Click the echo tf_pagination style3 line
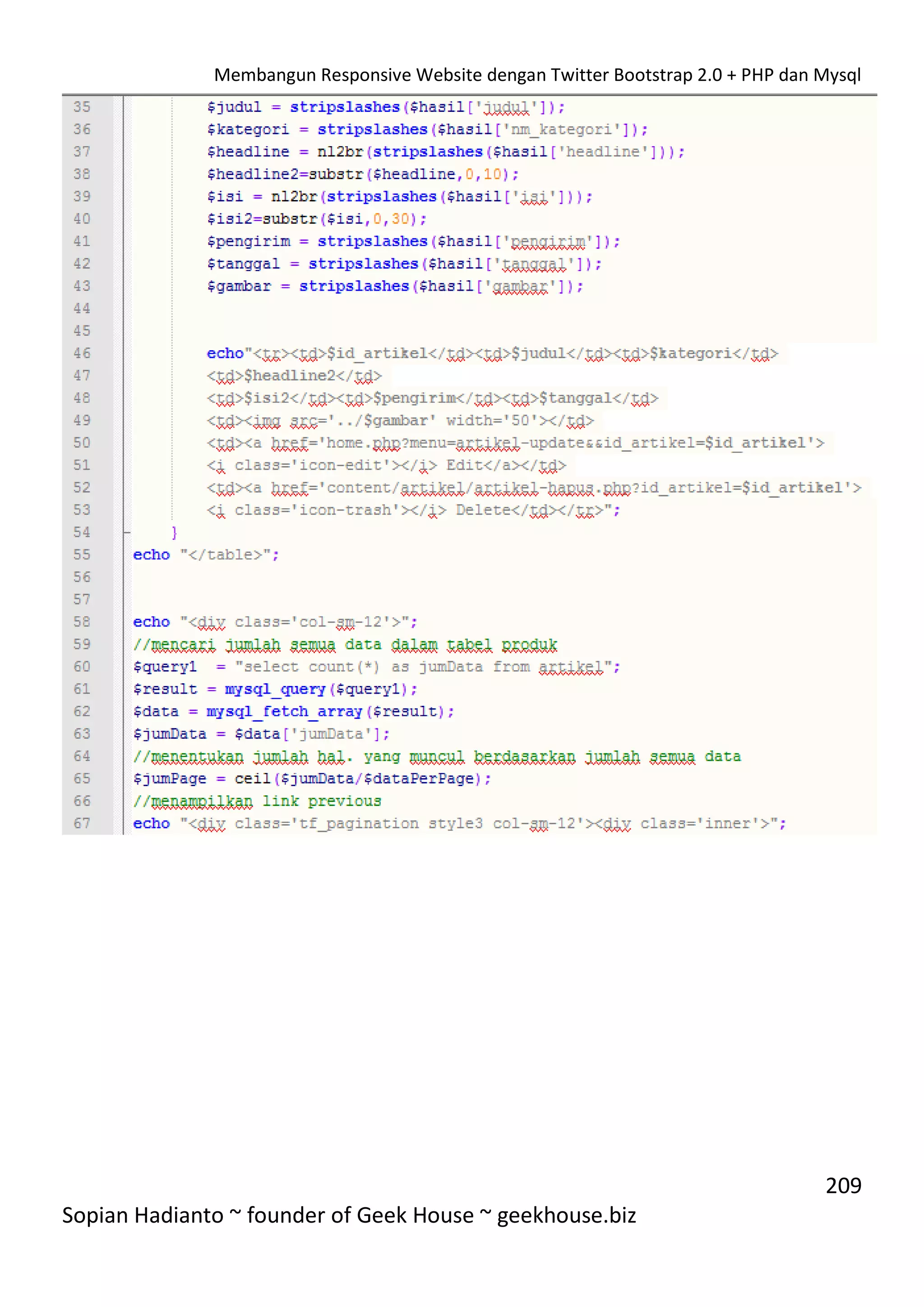 (x=460, y=824)
